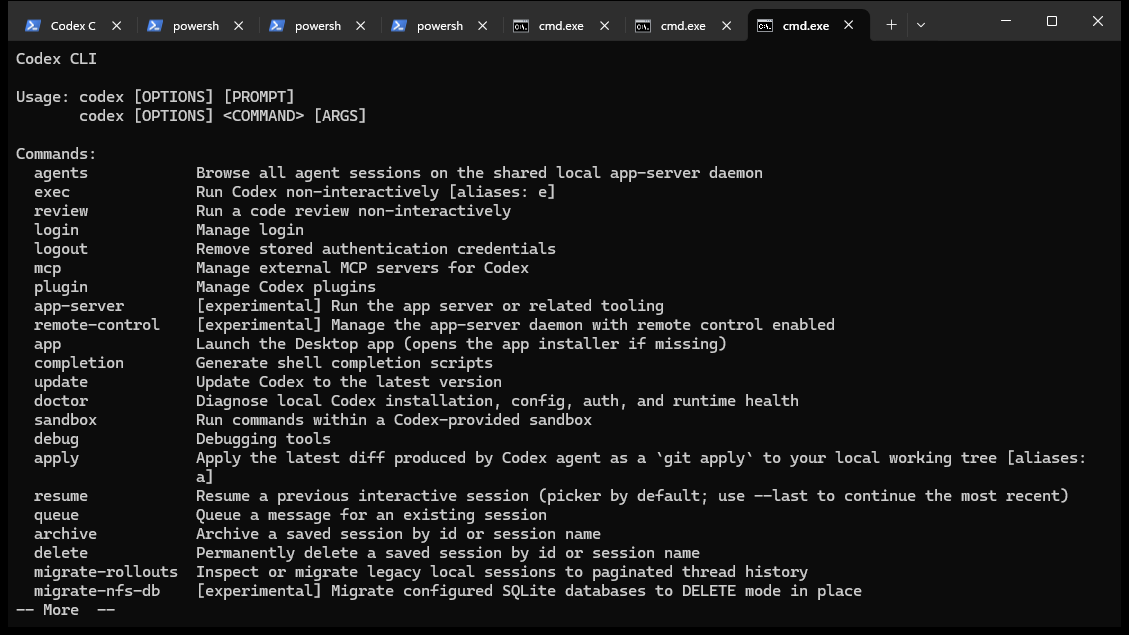
Task: Click the 'app-server' command name
Action: (x=78, y=306)
